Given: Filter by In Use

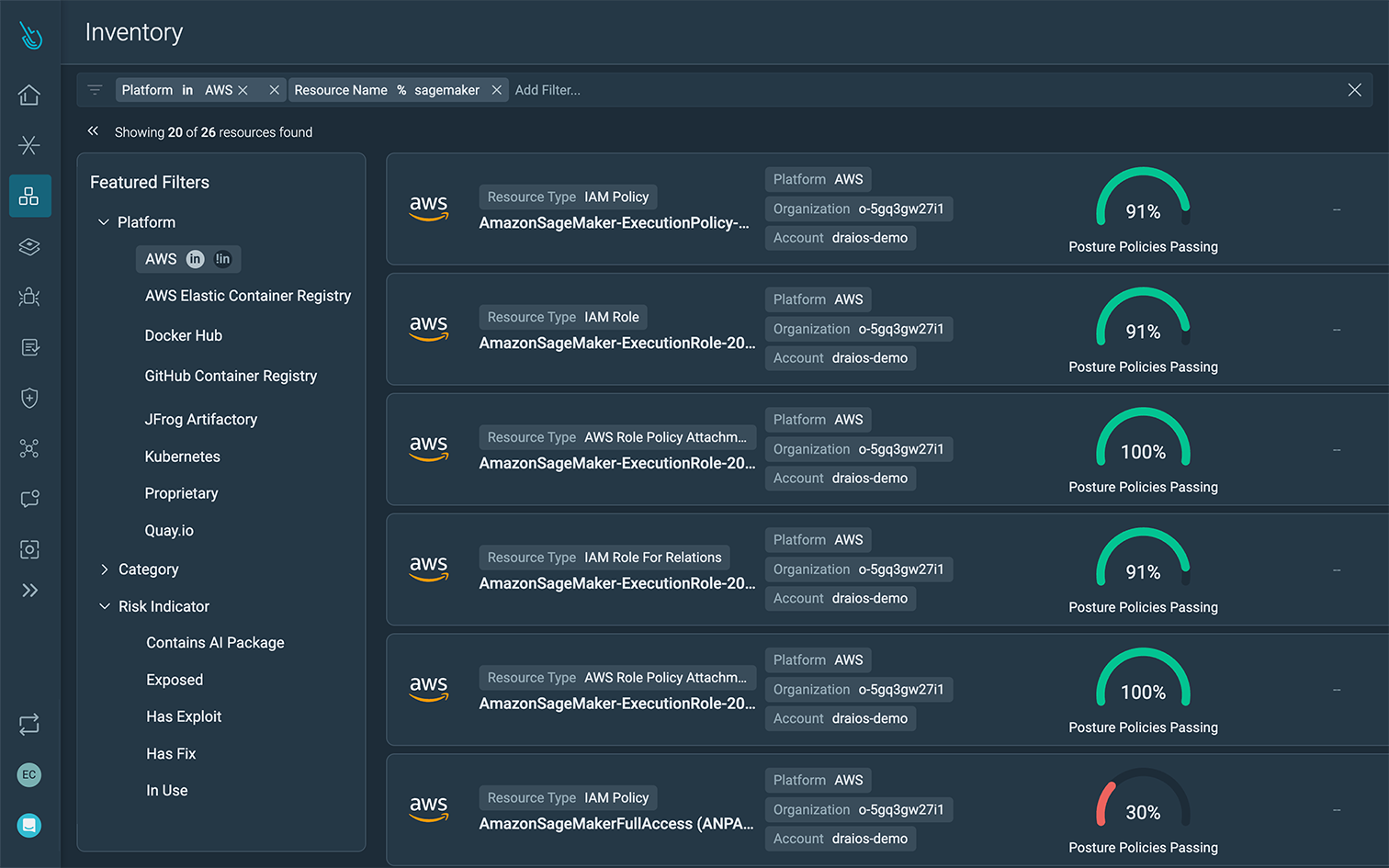Looking at the screenshot, I should point(167,790).
